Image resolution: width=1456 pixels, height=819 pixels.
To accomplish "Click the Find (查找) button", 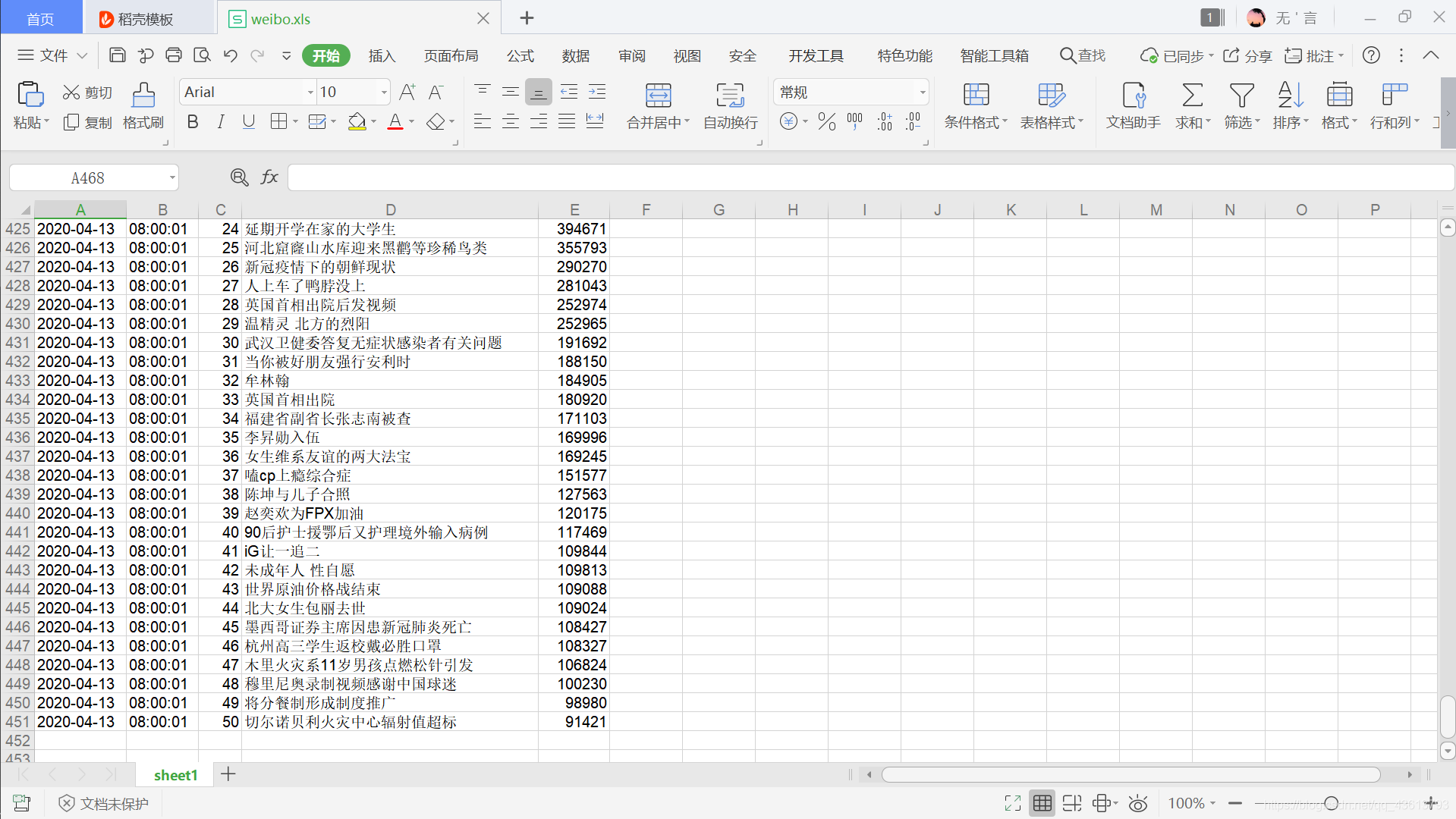I will click(1083, 55).
